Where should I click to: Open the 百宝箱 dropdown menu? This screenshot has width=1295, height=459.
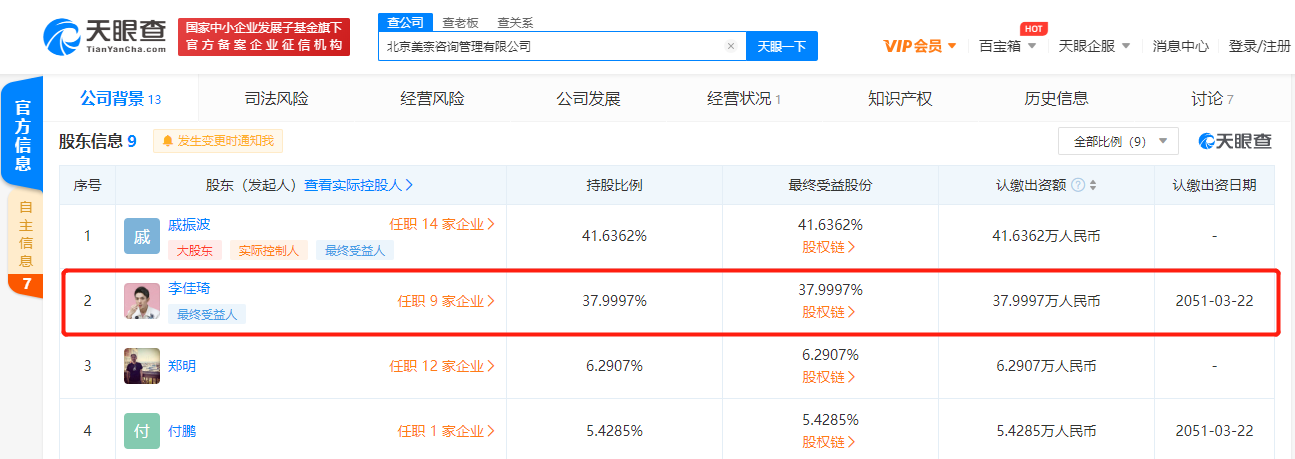tap(1007, 46)
